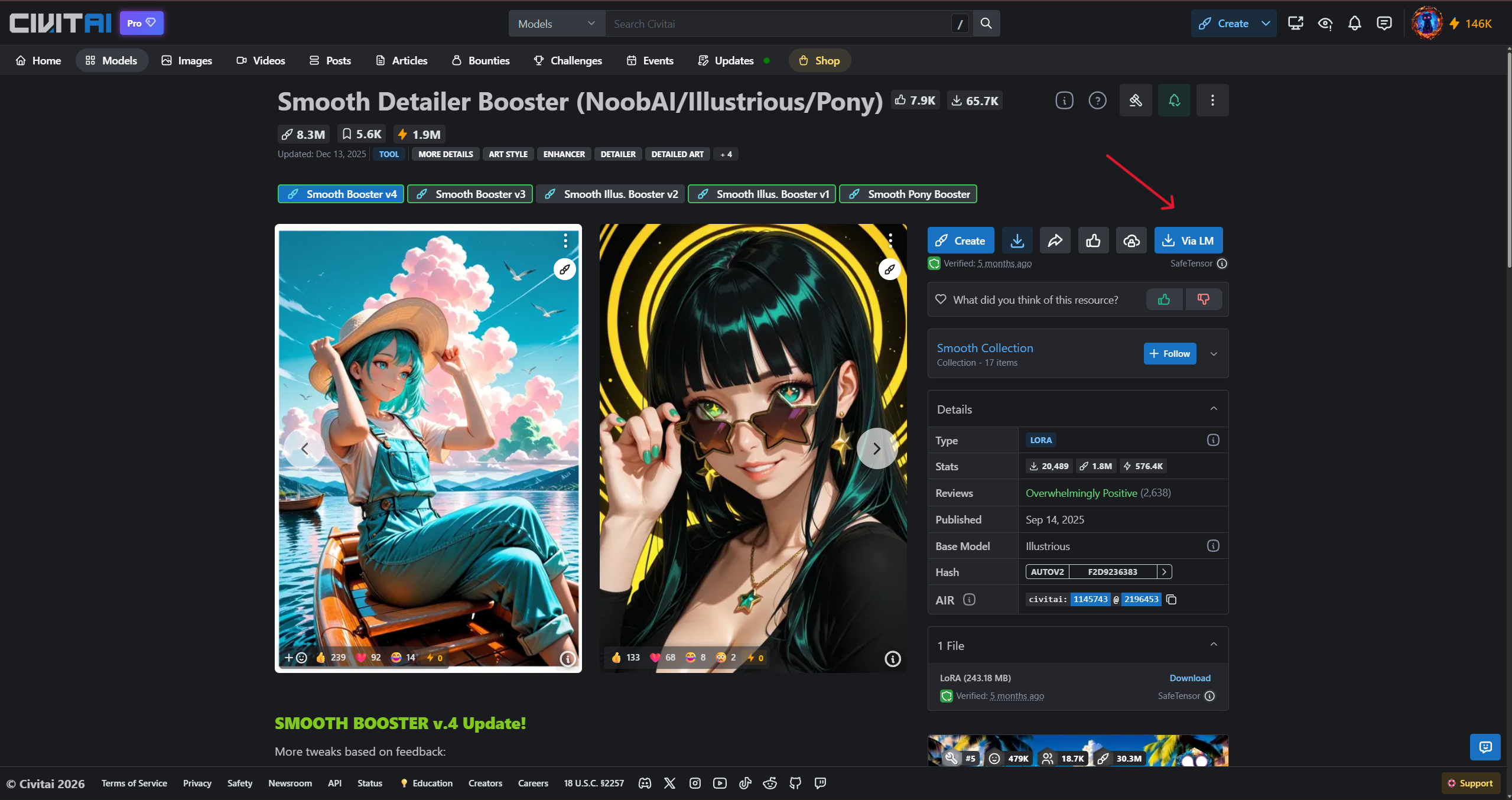Click the share arrow icon
The width and height of the screenshot is (1512, 800).
1055,240
